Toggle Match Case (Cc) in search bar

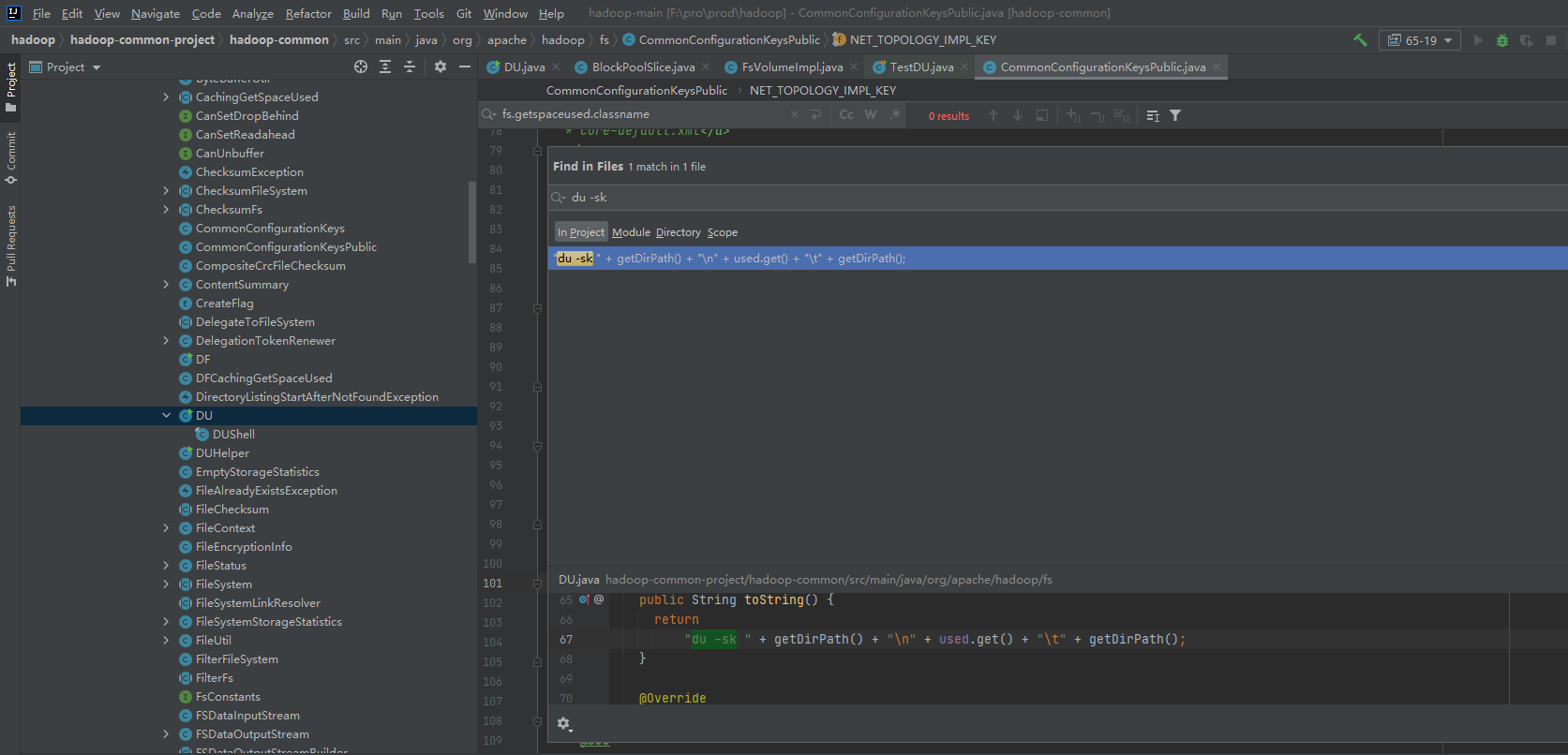point(846,114)
